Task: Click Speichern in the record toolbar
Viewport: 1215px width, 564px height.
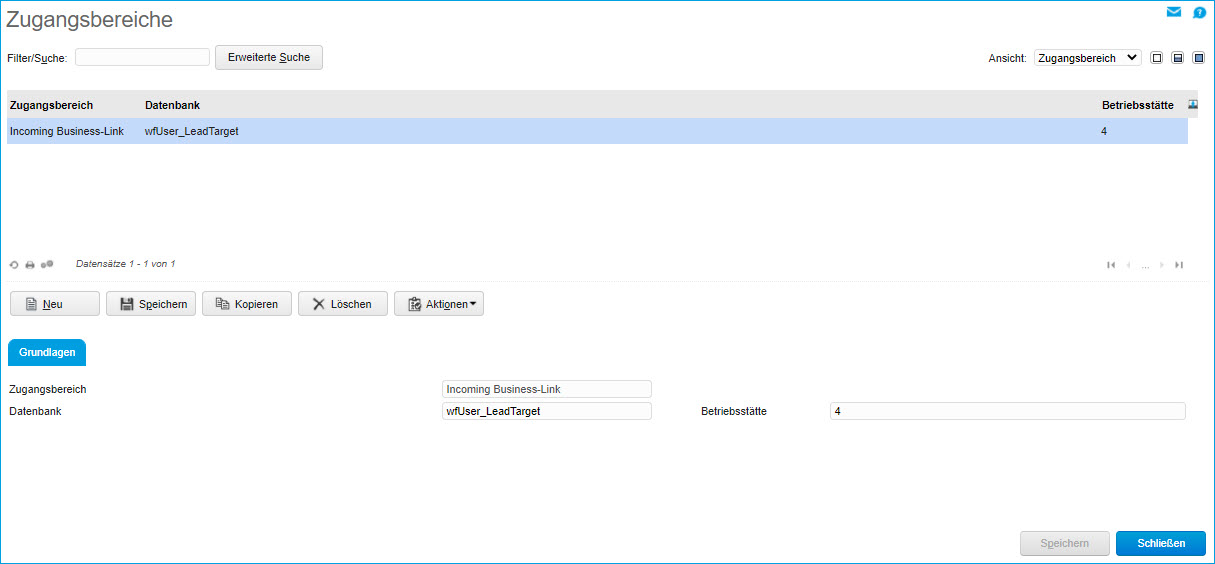Action: click(151, 304)
